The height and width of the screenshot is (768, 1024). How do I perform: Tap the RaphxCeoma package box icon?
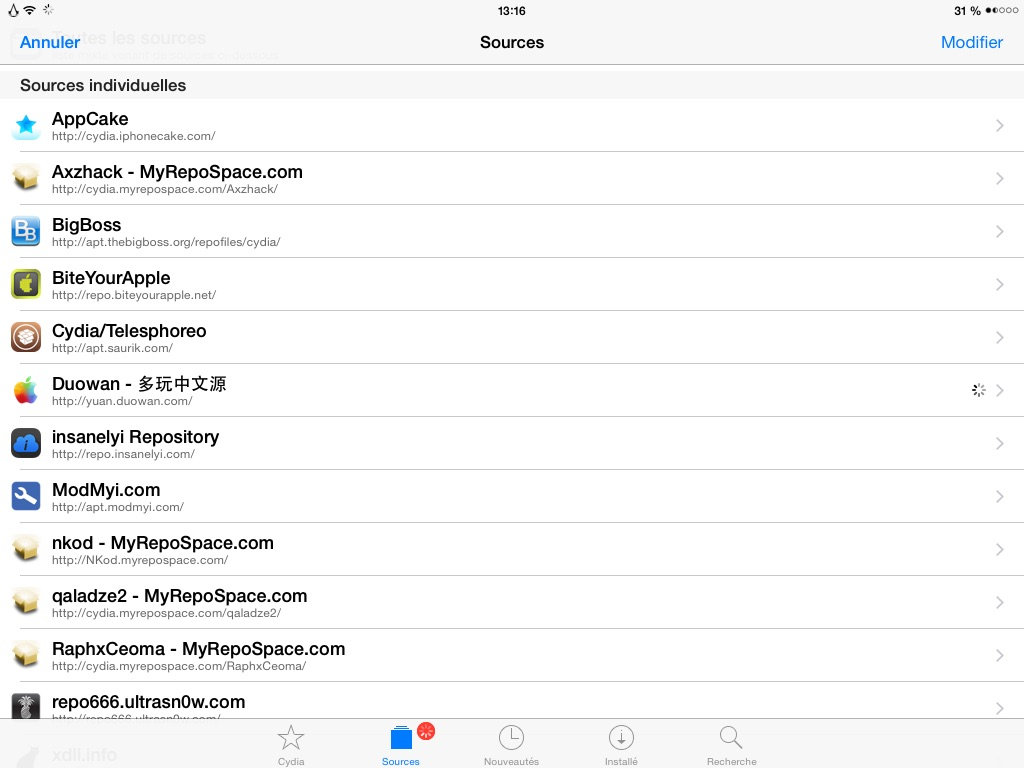point(26,654)
